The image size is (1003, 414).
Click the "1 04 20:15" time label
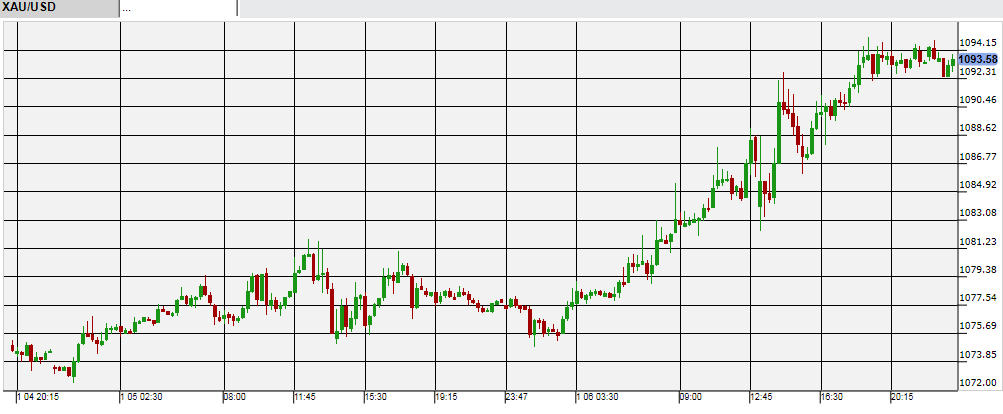pos(37,397)
